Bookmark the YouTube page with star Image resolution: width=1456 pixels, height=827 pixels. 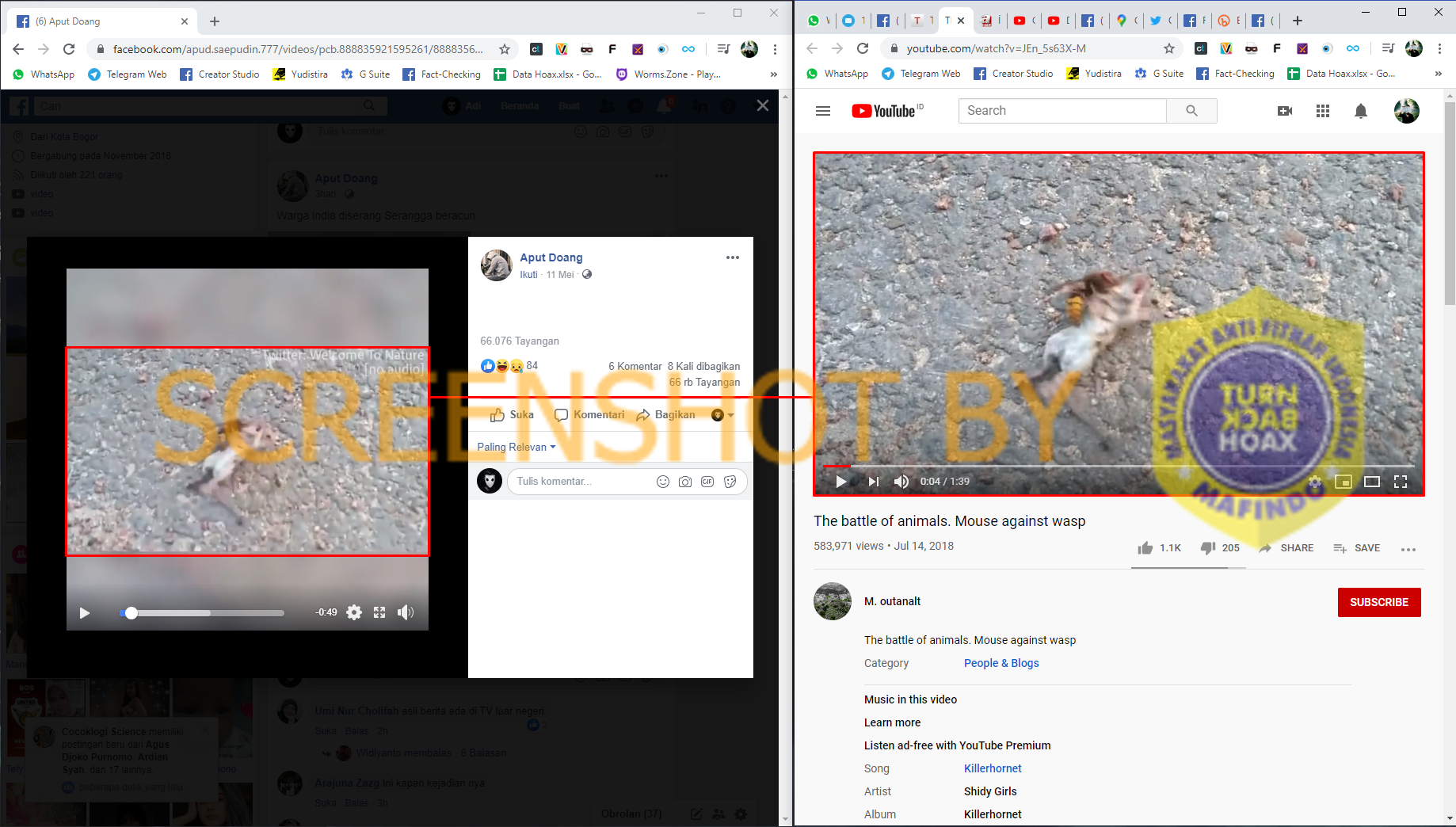tap(1169, 48)
